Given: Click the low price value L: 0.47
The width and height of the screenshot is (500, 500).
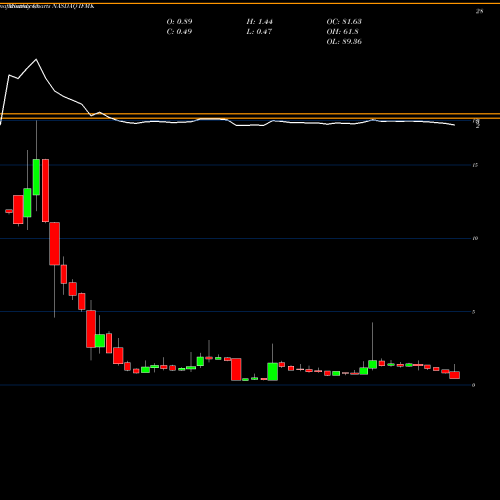Looking at the screenshot, I should tap(259, 32).
